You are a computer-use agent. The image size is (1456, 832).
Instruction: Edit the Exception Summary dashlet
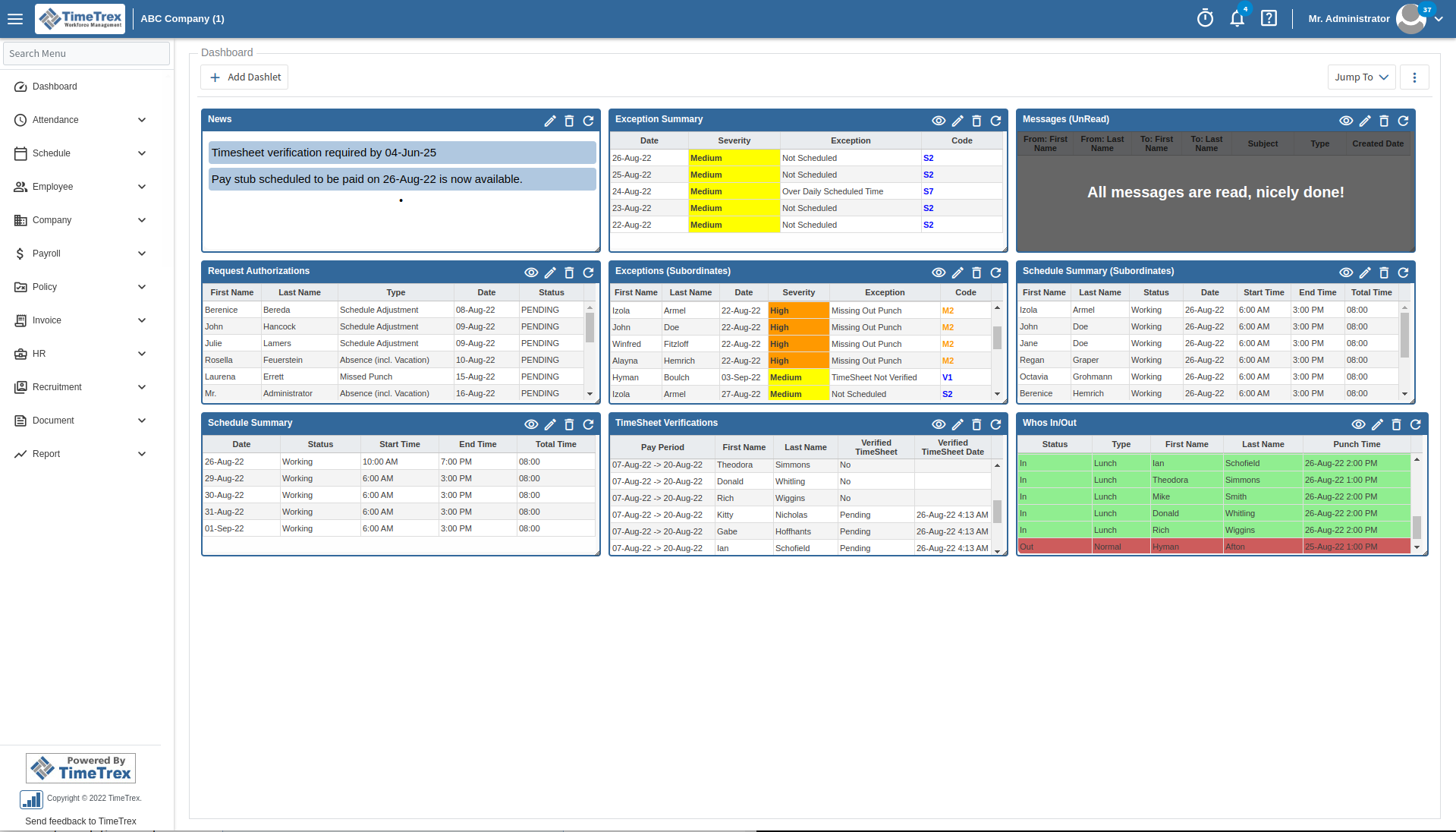click(958, 121)
